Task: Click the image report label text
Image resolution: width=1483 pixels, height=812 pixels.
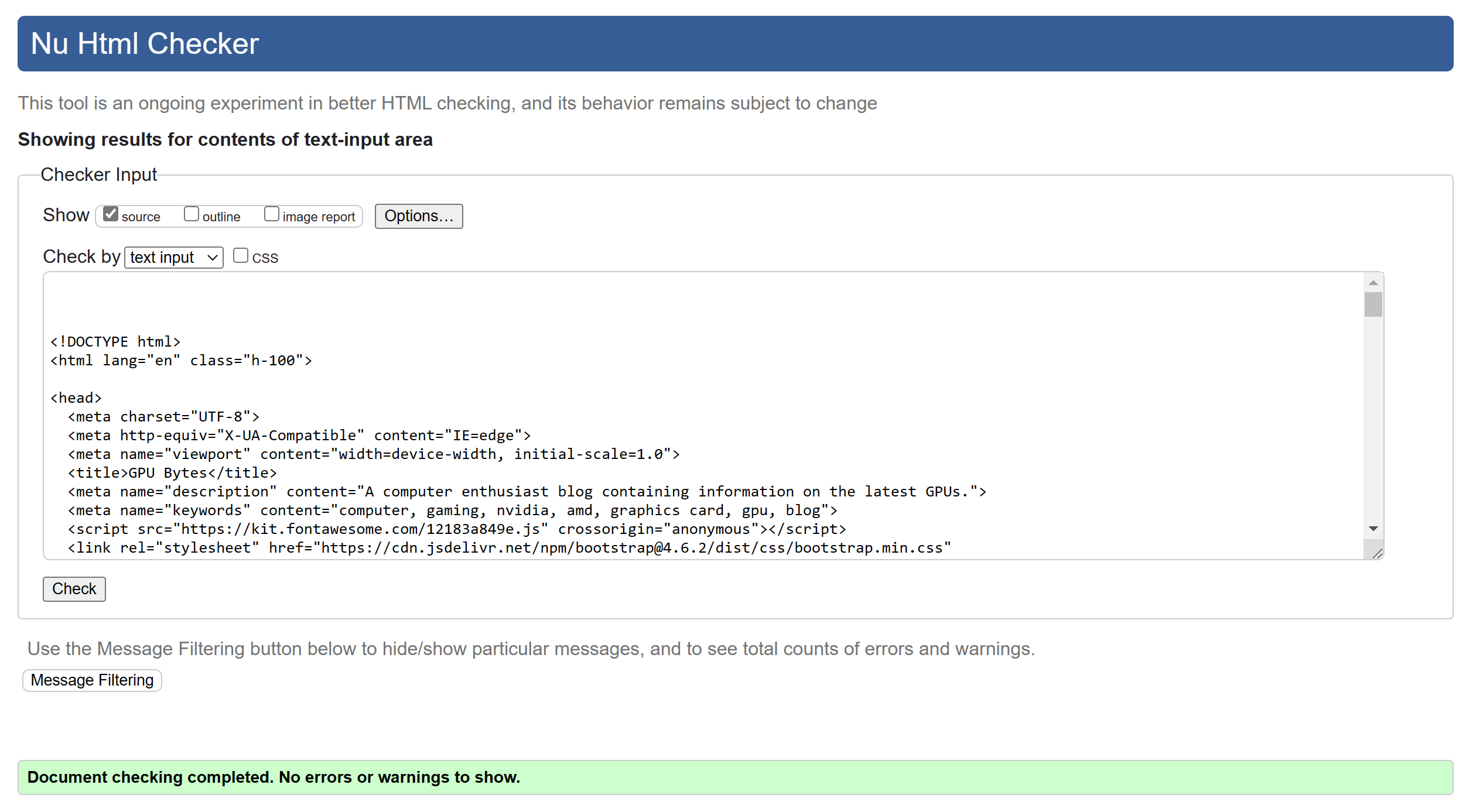Action: click(319, 217)
